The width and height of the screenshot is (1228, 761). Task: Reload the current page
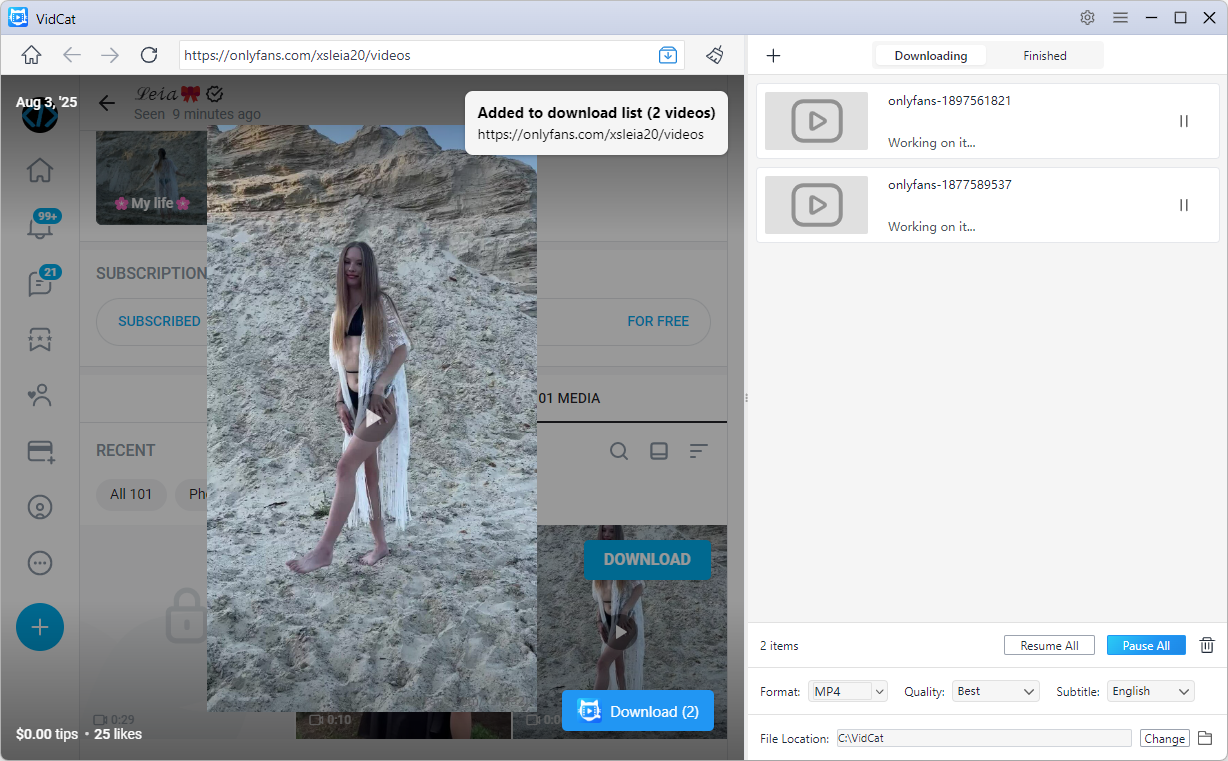[149, 55]
